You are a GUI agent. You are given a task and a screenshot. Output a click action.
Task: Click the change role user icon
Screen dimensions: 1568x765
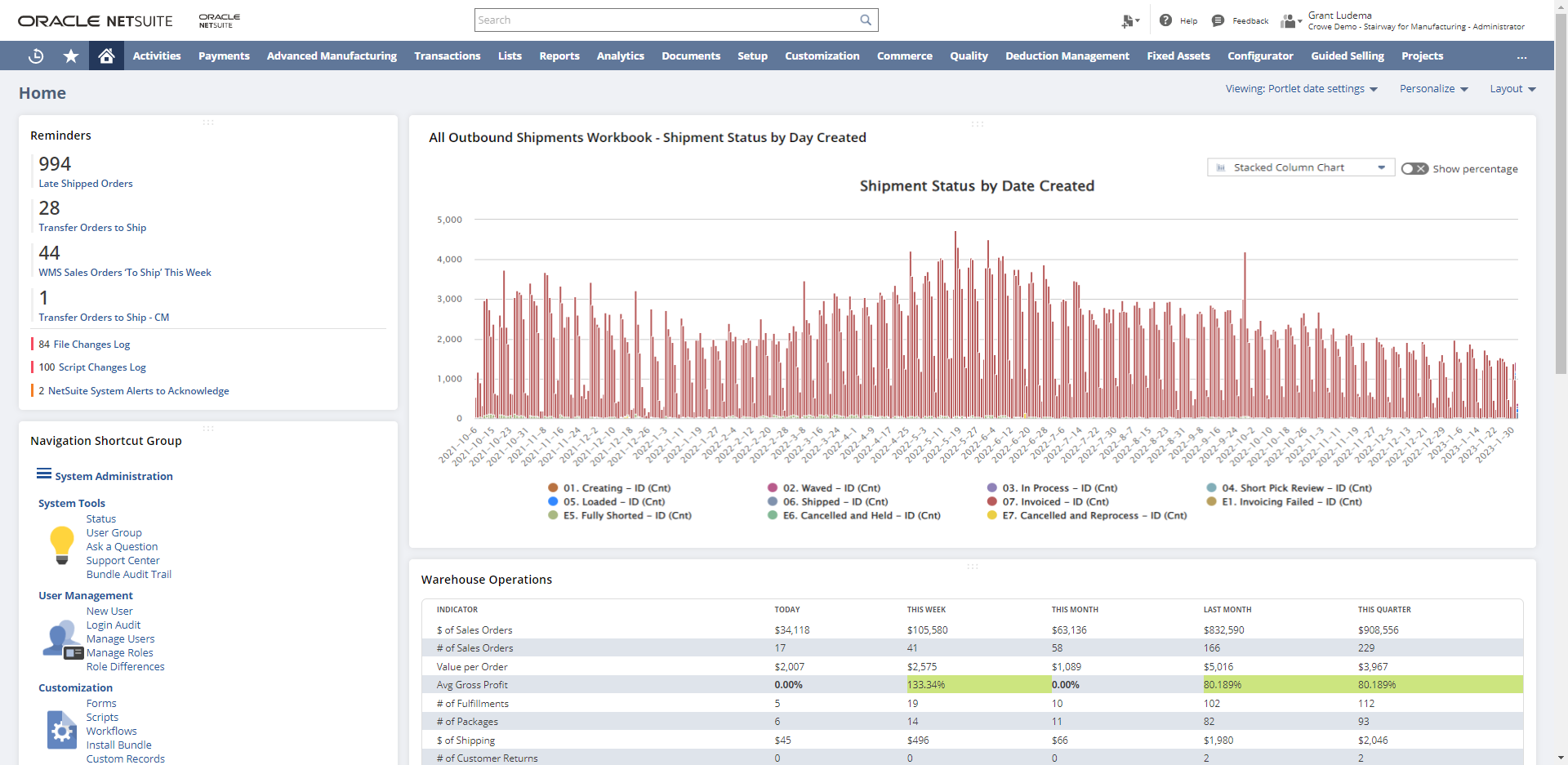[1290, 21]
